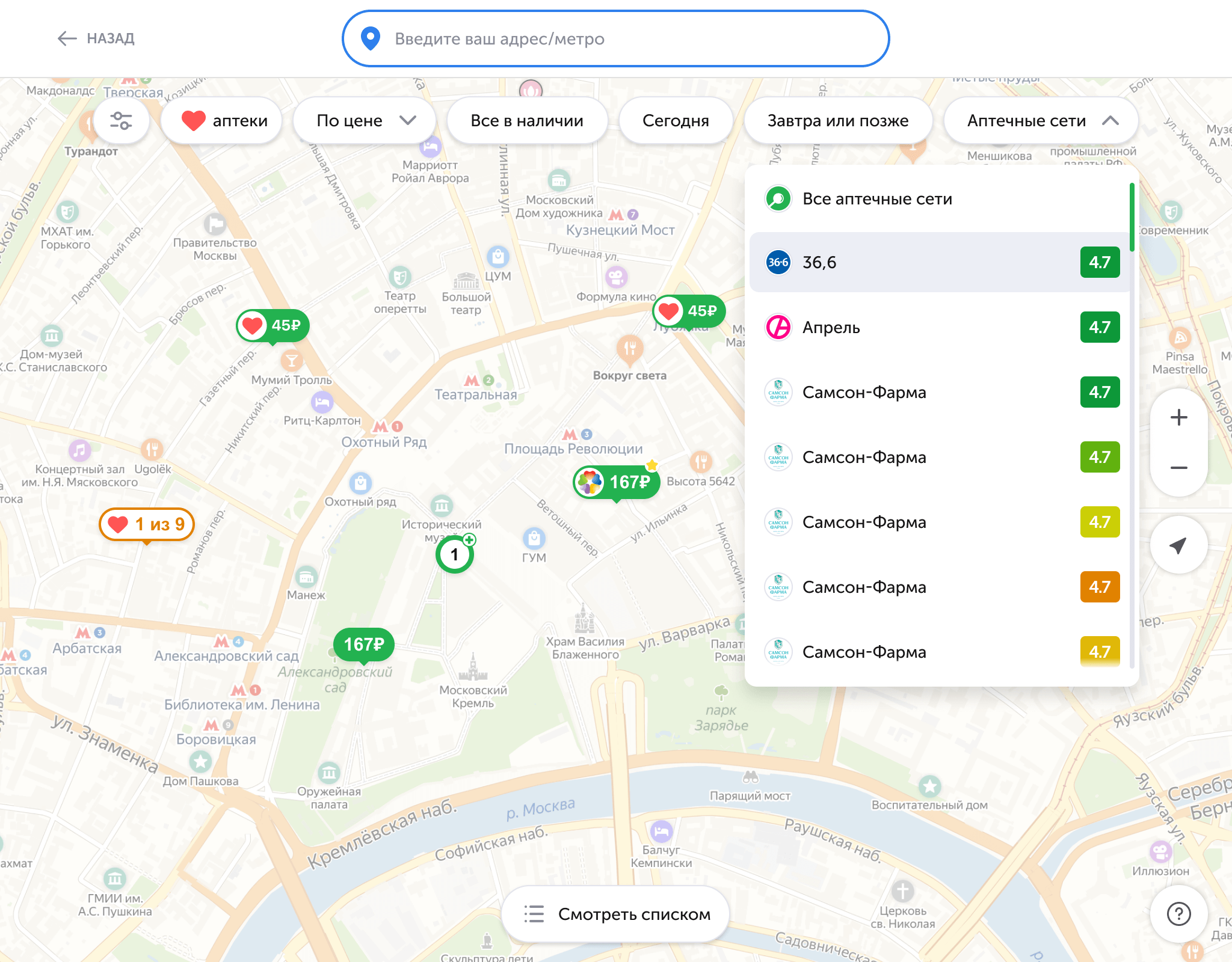Image resolution: width=1232 pixels, height=962 pixels.
Task: Click the Все аптечные сети green icon
Action: tap(778, 199)
